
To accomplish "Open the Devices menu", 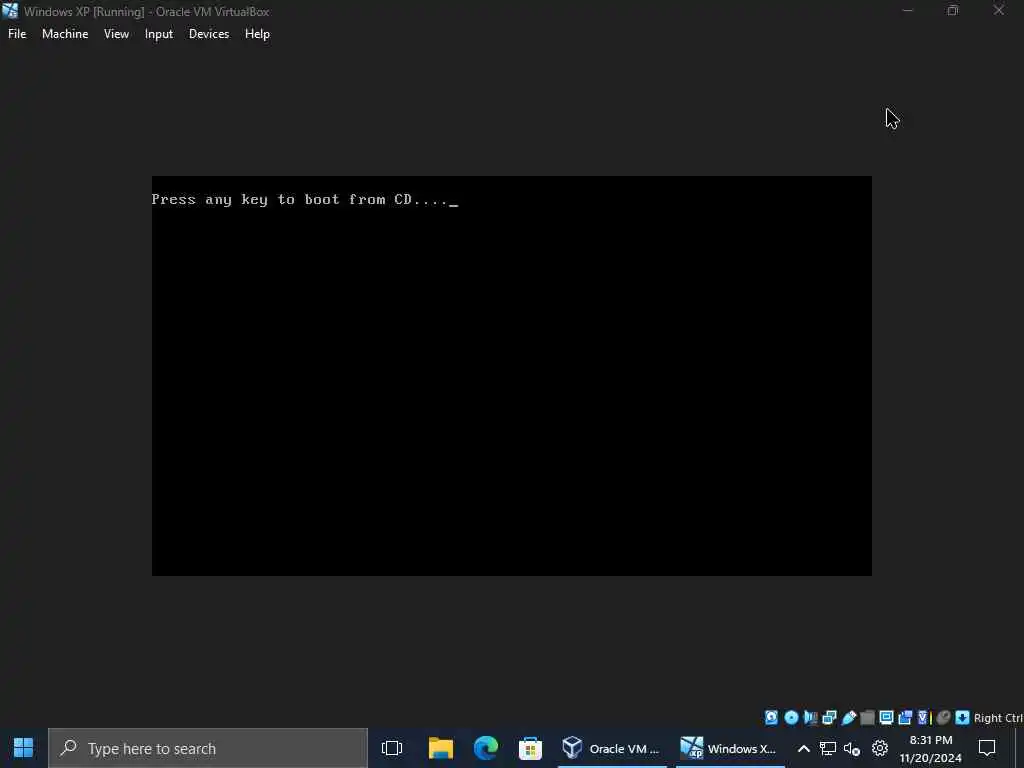I will [209, 34].
